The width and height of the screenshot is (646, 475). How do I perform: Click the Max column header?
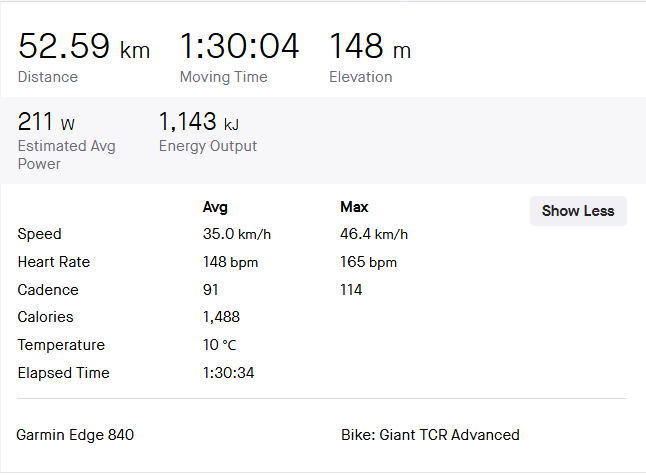[354, 207]
